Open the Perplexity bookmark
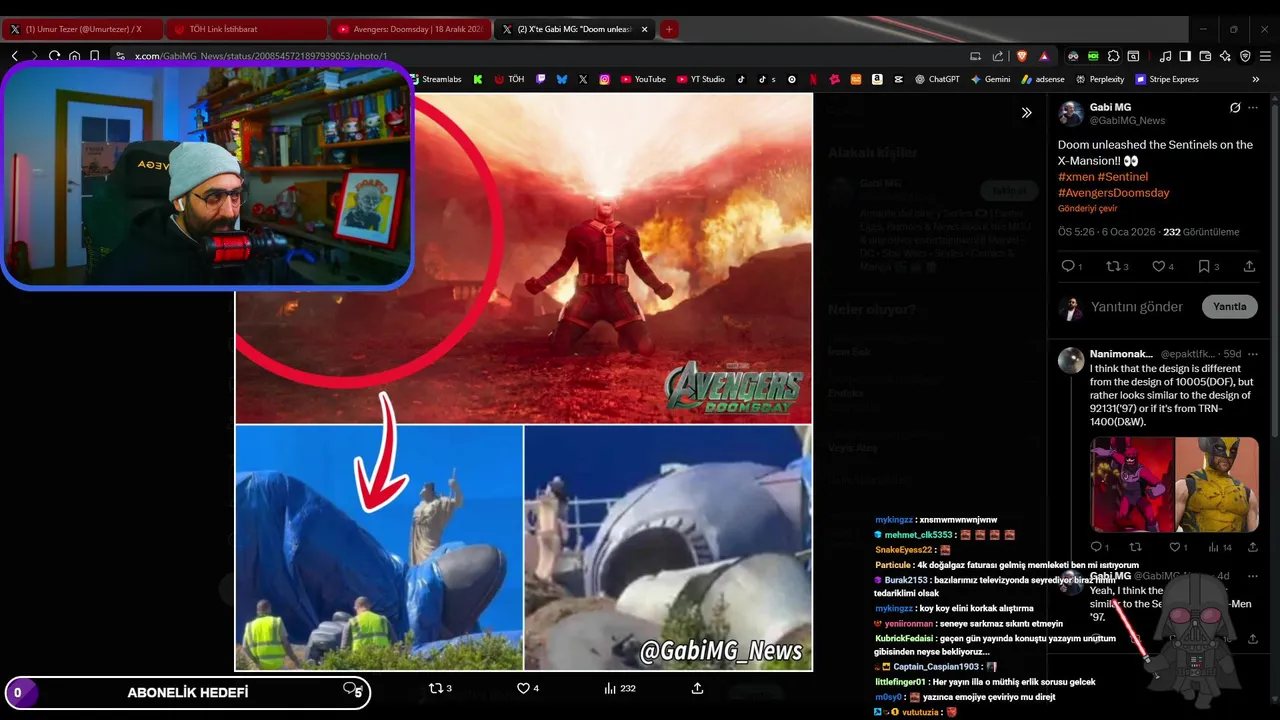 pos(1099,79)
